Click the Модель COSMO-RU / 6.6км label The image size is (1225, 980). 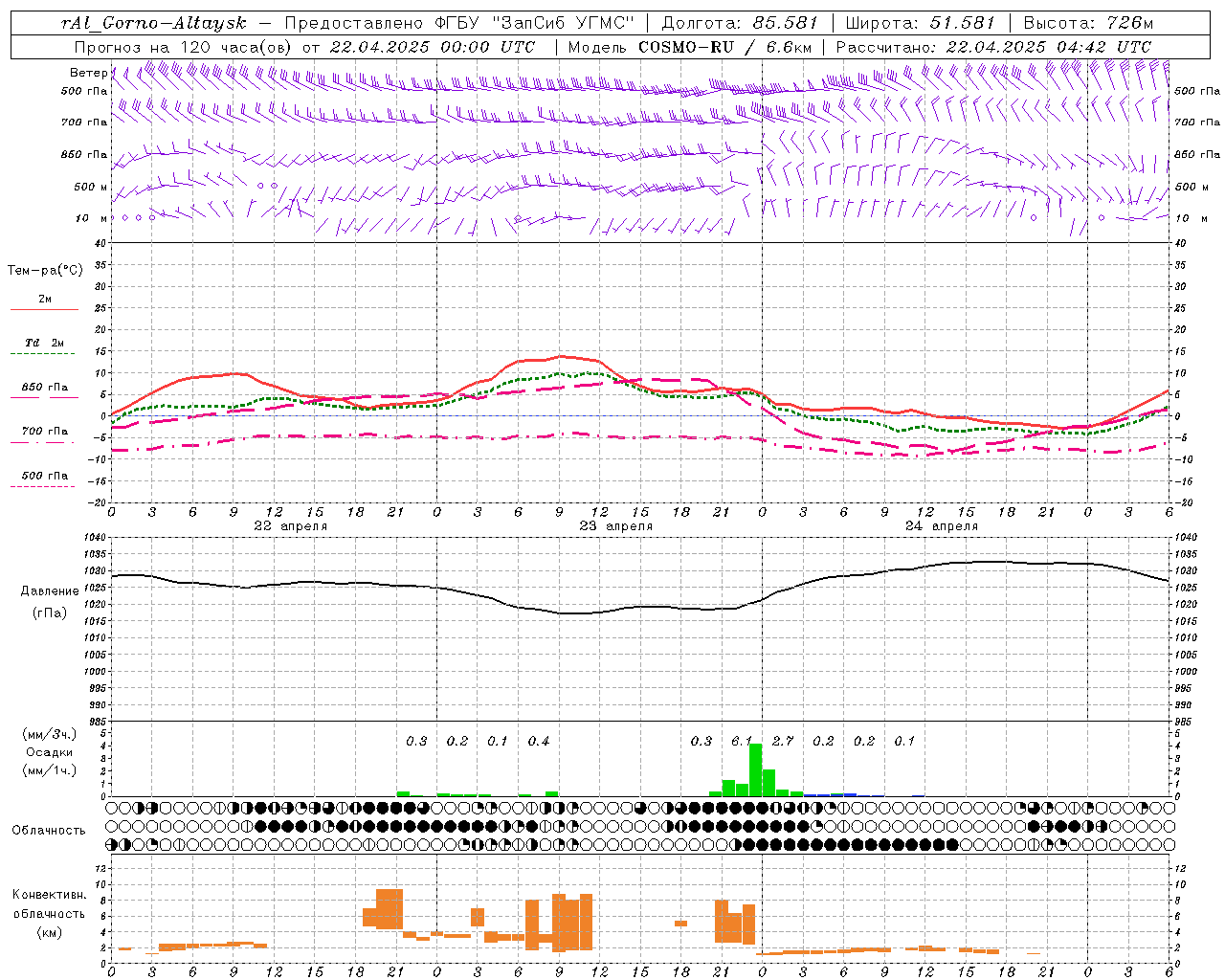click(x=689, y=47)
